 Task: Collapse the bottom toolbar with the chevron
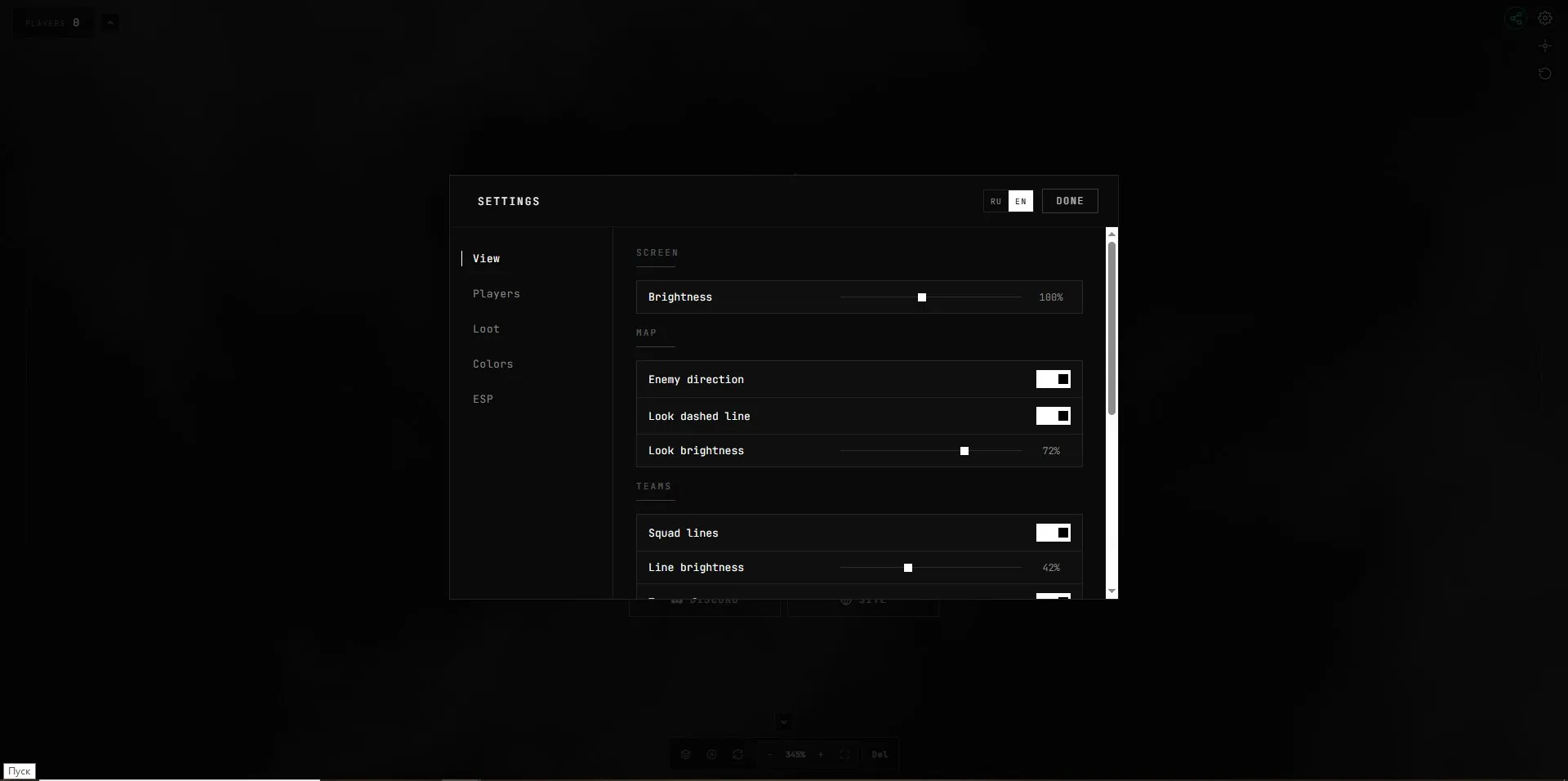click(783, 722)
